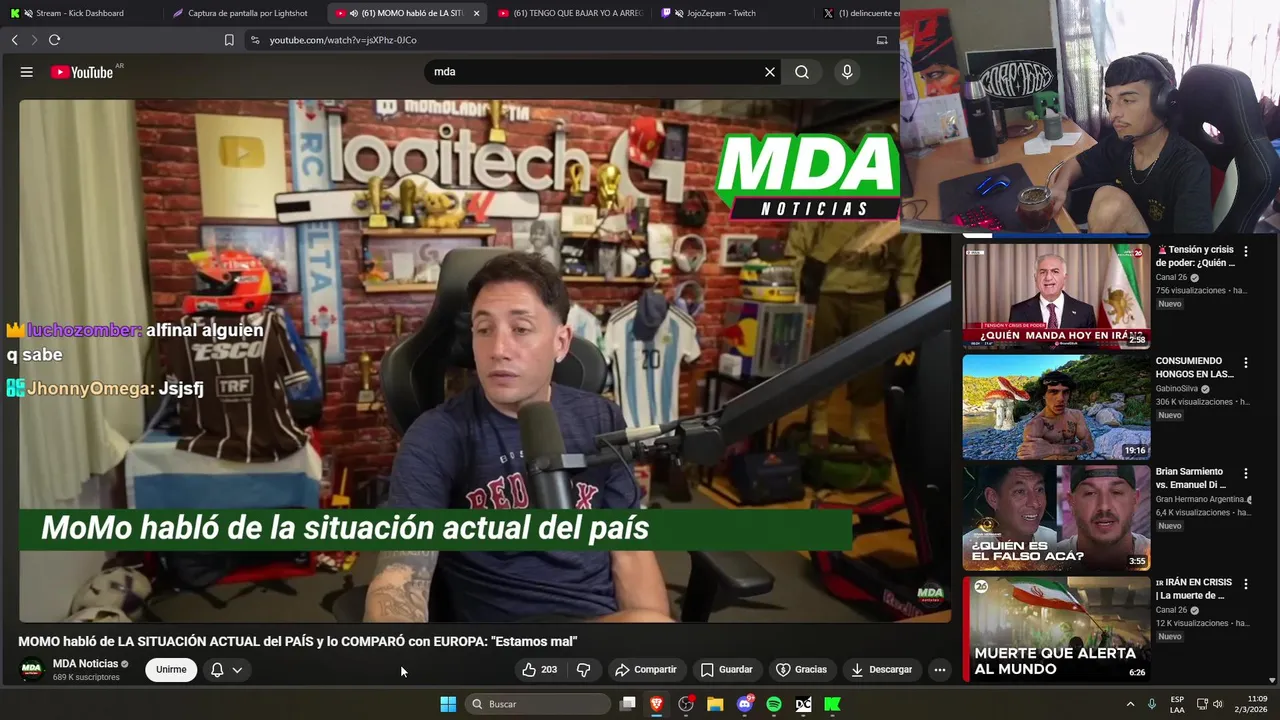Image resolution: width=1280 pixels, height=720 pixels.
Task: Save the video with Guardar button
Action: [x=726, y=670]
